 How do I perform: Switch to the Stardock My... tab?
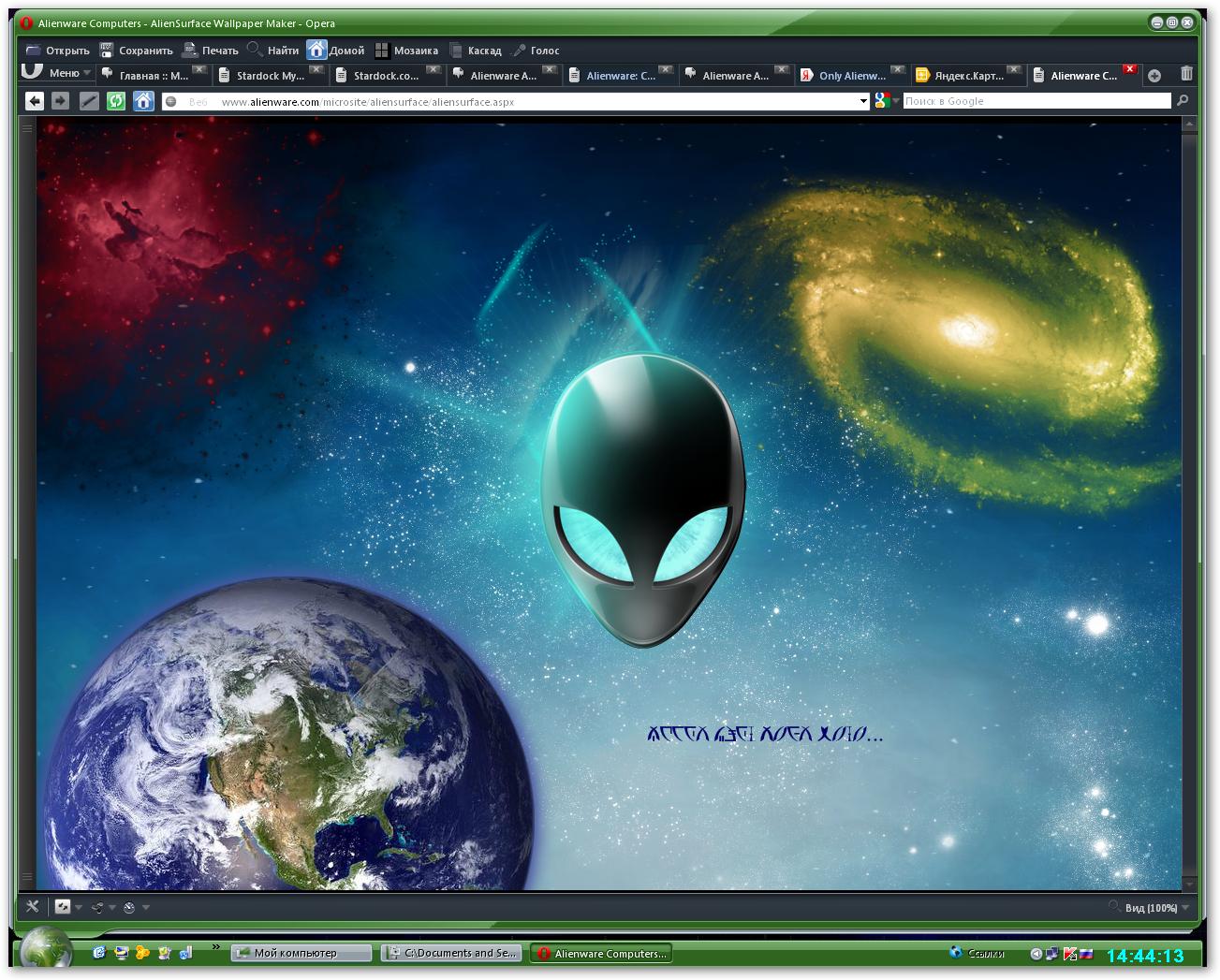coord(269,76)
